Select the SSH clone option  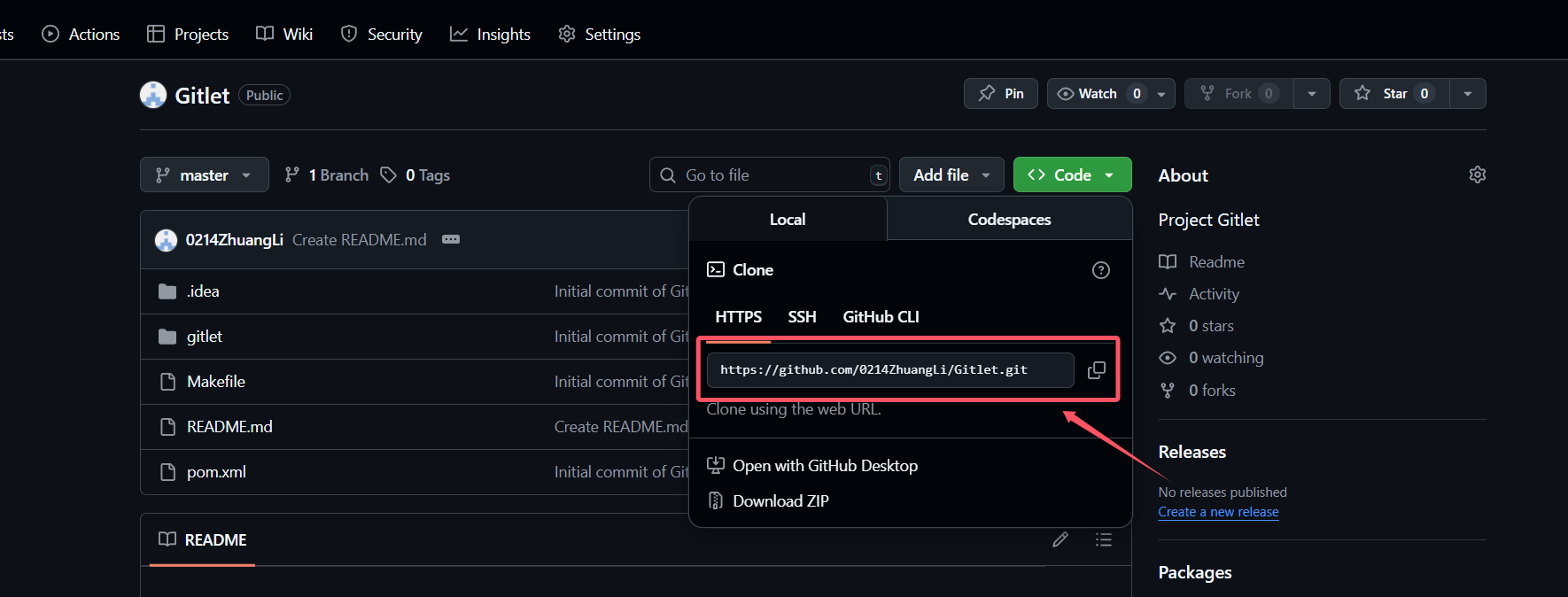point(803,317)
